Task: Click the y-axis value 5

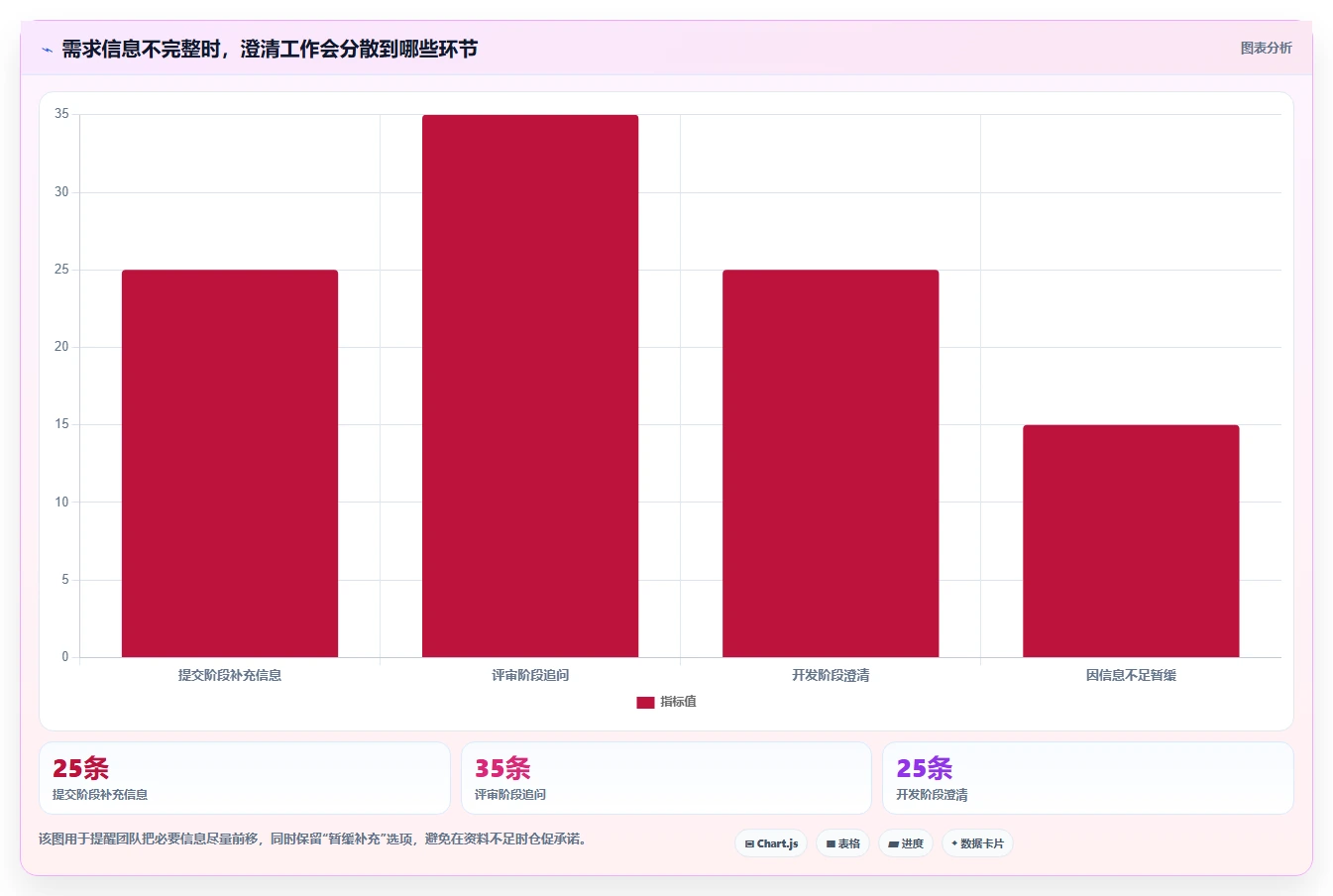Action: click(65, 579)
